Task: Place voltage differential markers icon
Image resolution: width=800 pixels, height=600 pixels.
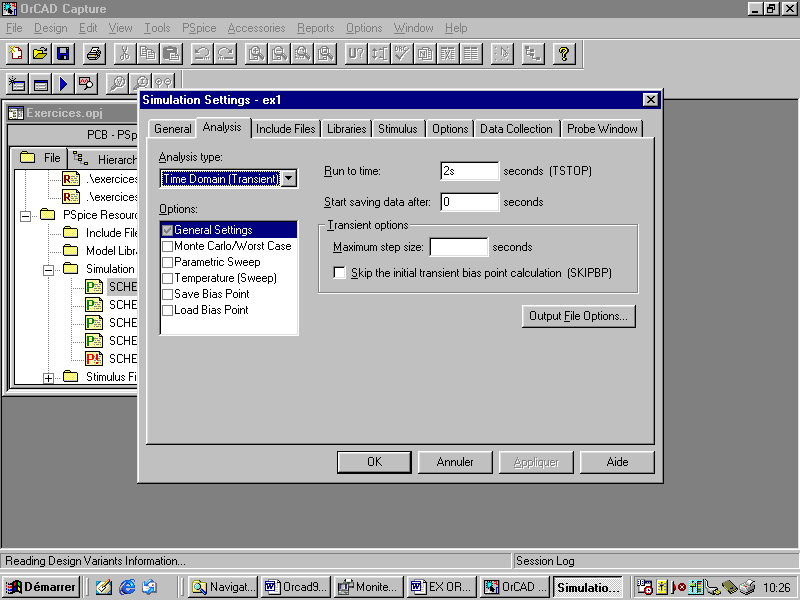Action: pos(164,82)
